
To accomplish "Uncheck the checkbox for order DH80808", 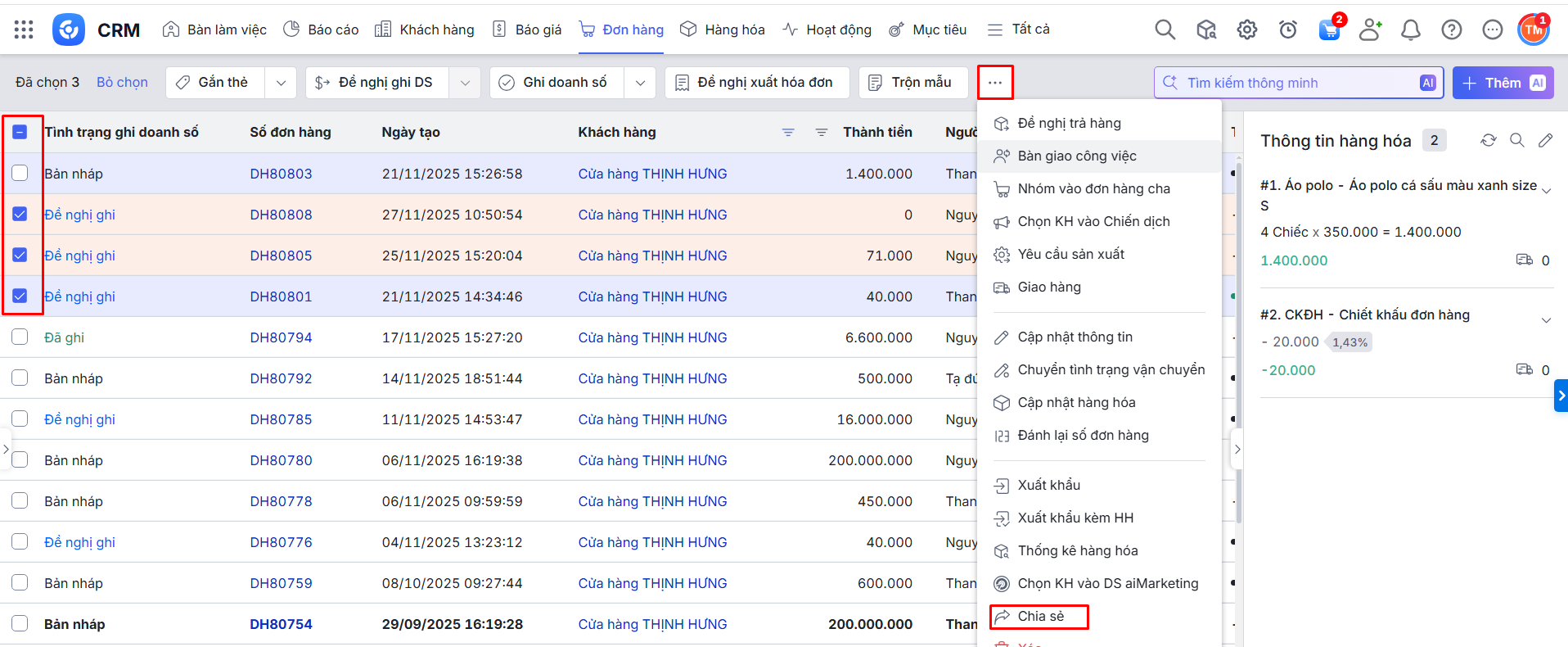I will pyautogui.click(x=20, y=214).
